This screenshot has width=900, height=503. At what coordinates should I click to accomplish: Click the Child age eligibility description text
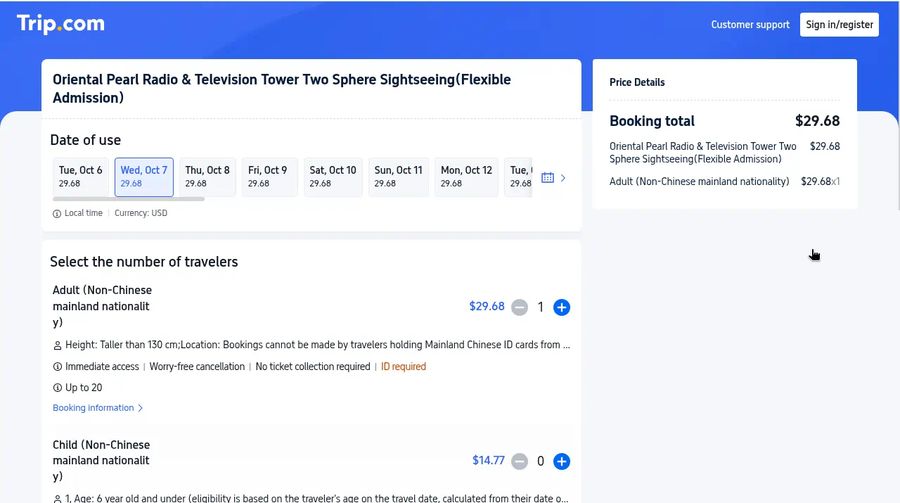pos(317,498)
